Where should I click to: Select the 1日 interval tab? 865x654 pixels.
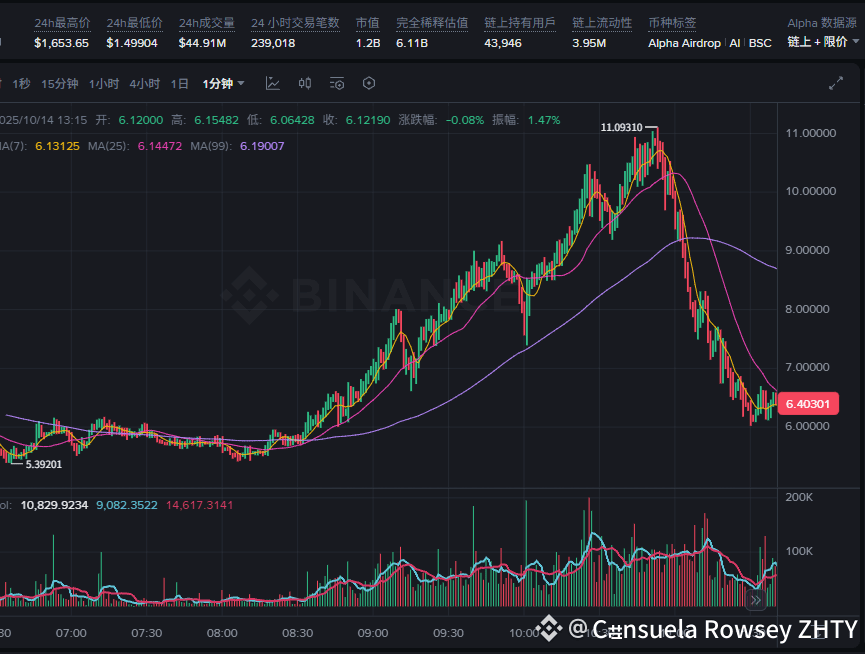(x=179, y=84)
